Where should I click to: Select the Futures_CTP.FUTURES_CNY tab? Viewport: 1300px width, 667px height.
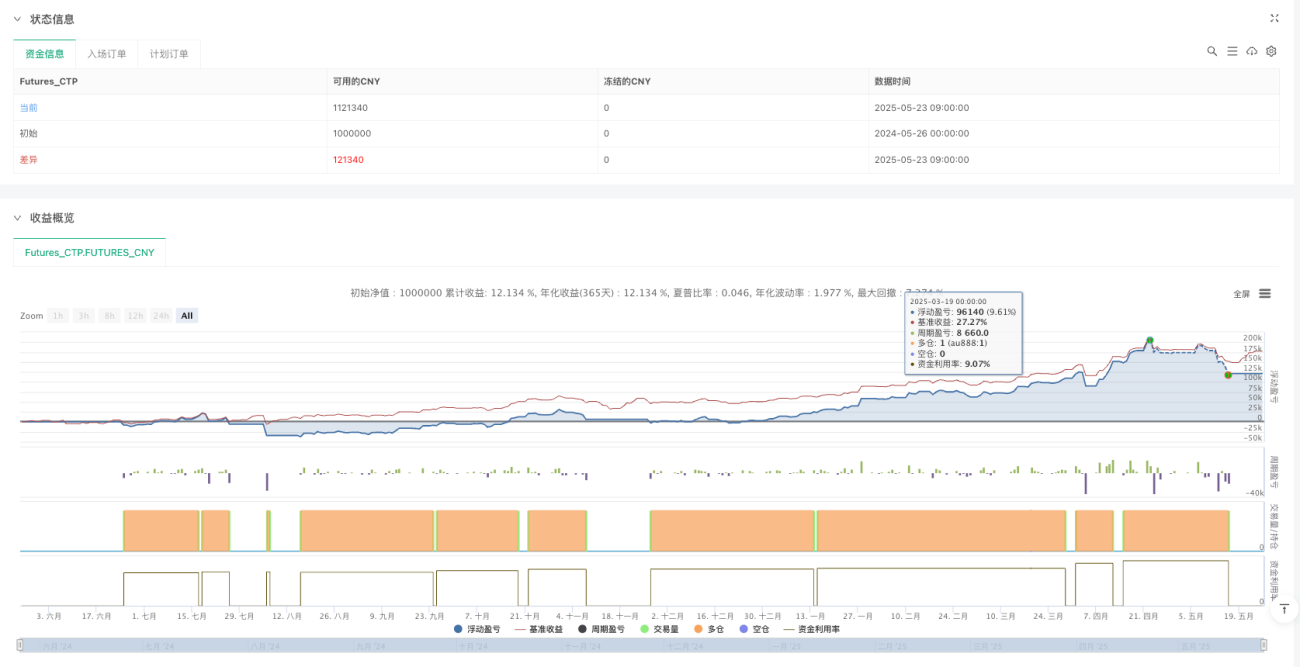coord(90,253)
